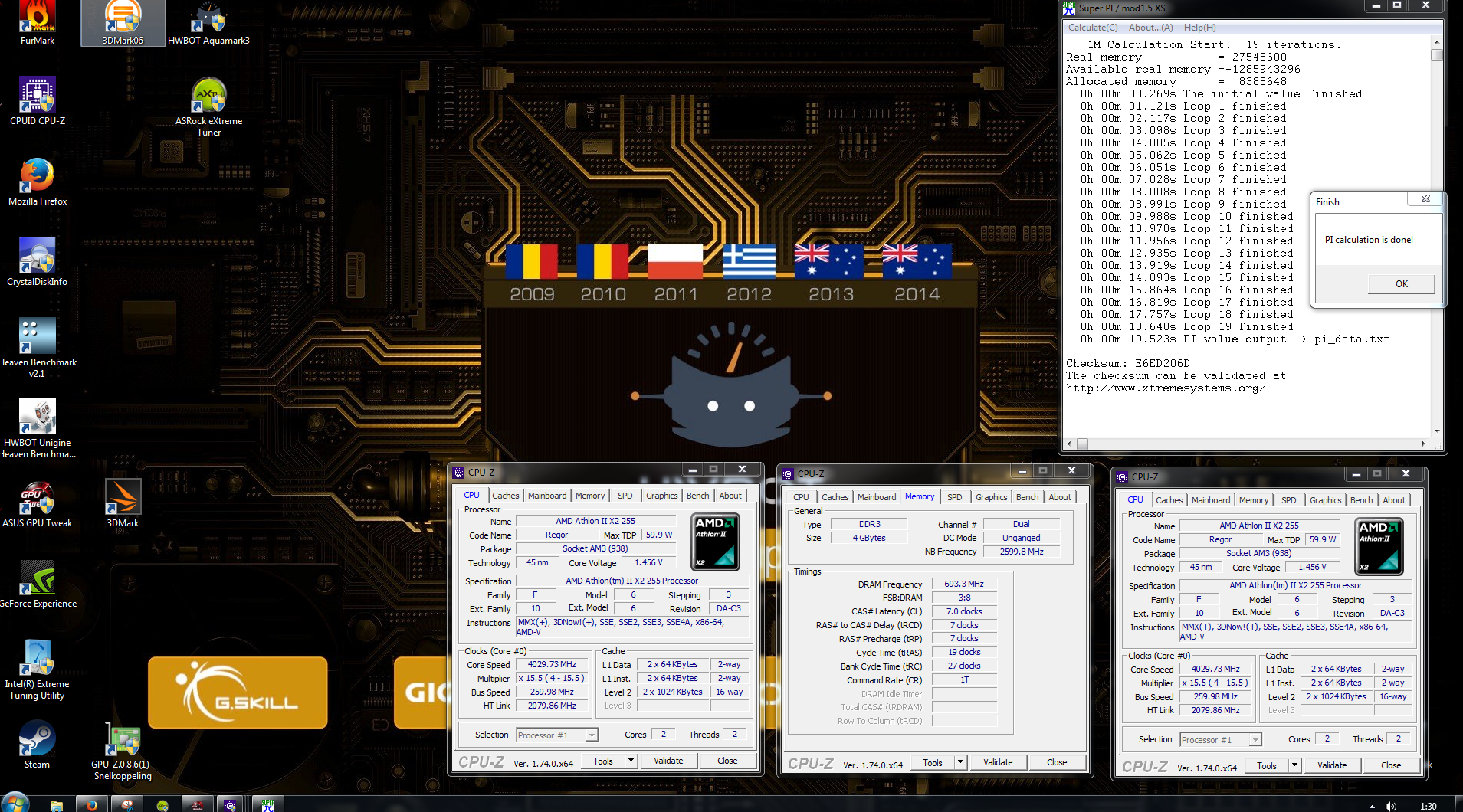Open About tab in Memory CPU-Z window
The width and height of the screenshot is (1463, 812).
coord(1060,497)
